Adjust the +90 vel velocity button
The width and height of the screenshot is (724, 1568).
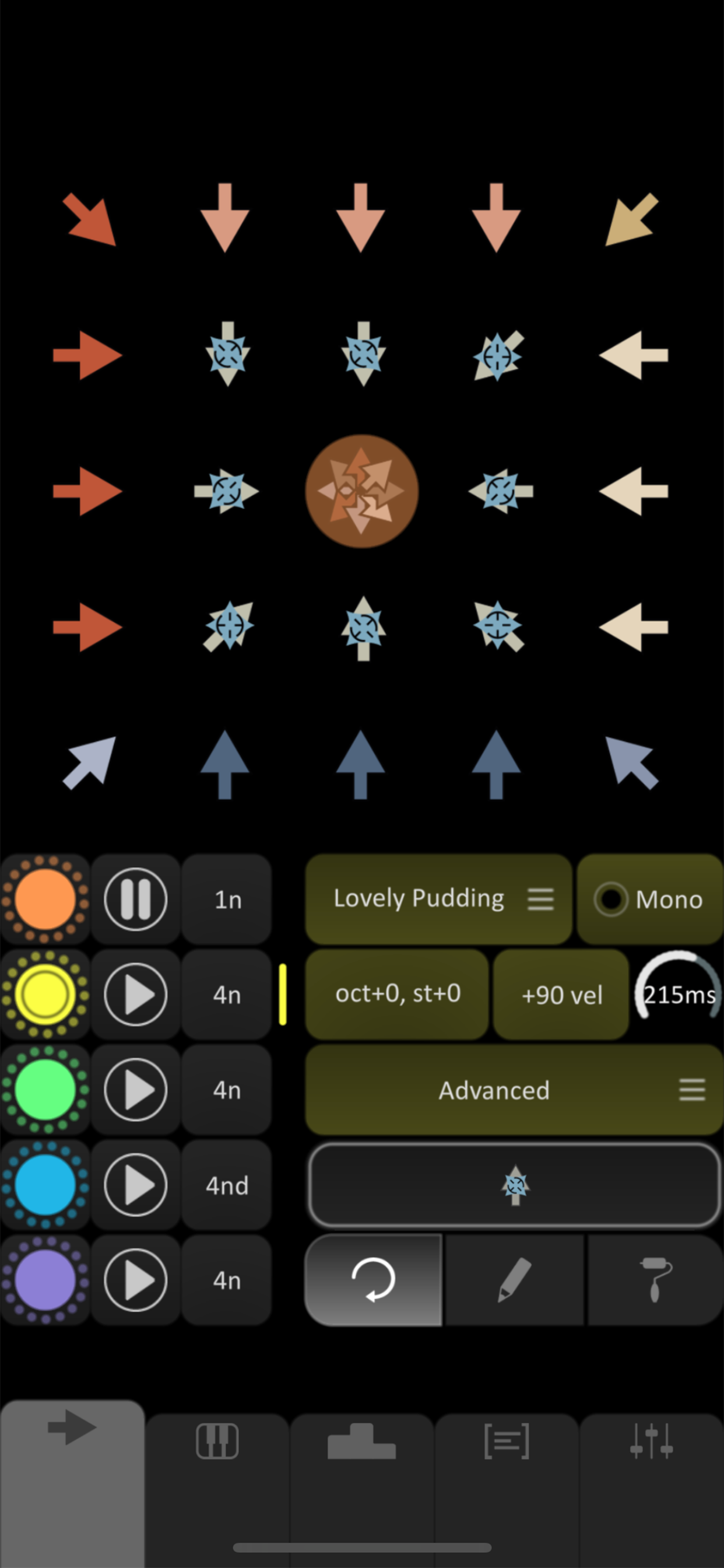pyautogui.click(x=561, y=994)
